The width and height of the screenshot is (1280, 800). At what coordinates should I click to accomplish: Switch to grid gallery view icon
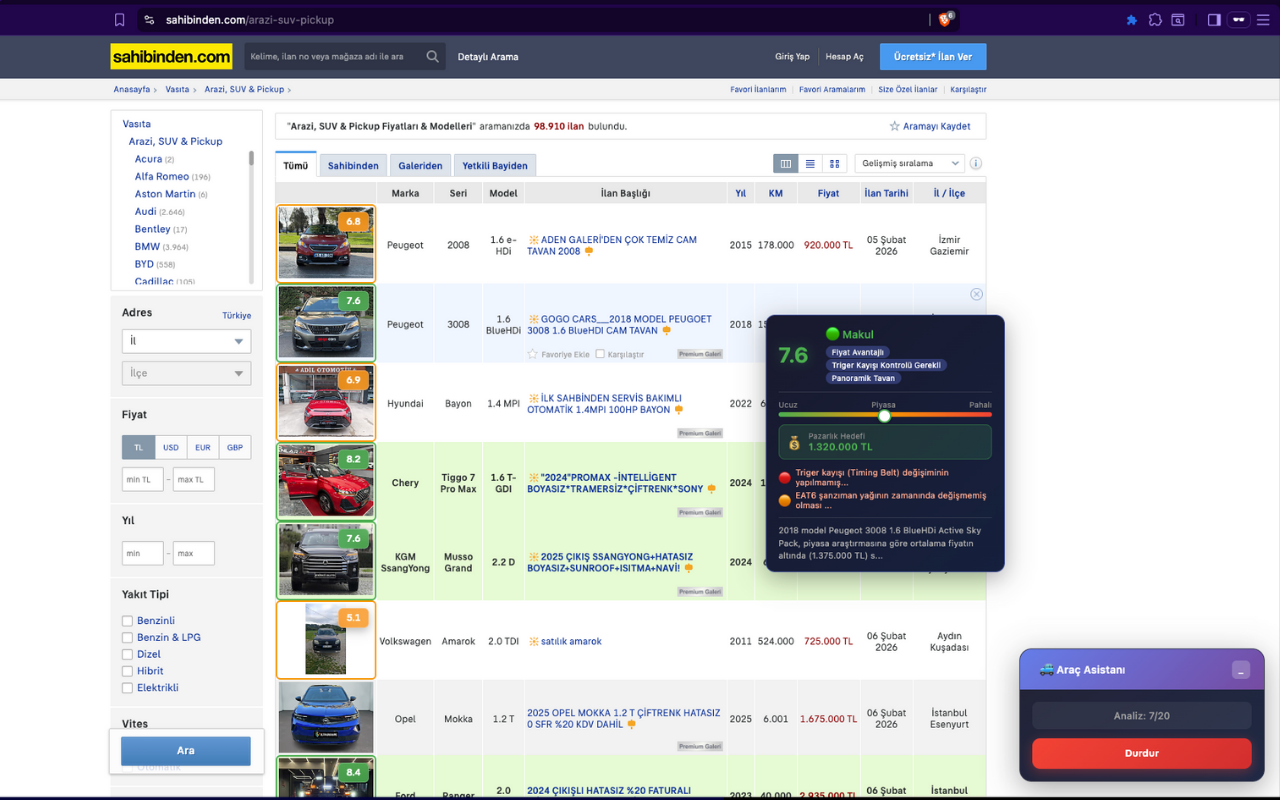(x=835, y=164)
